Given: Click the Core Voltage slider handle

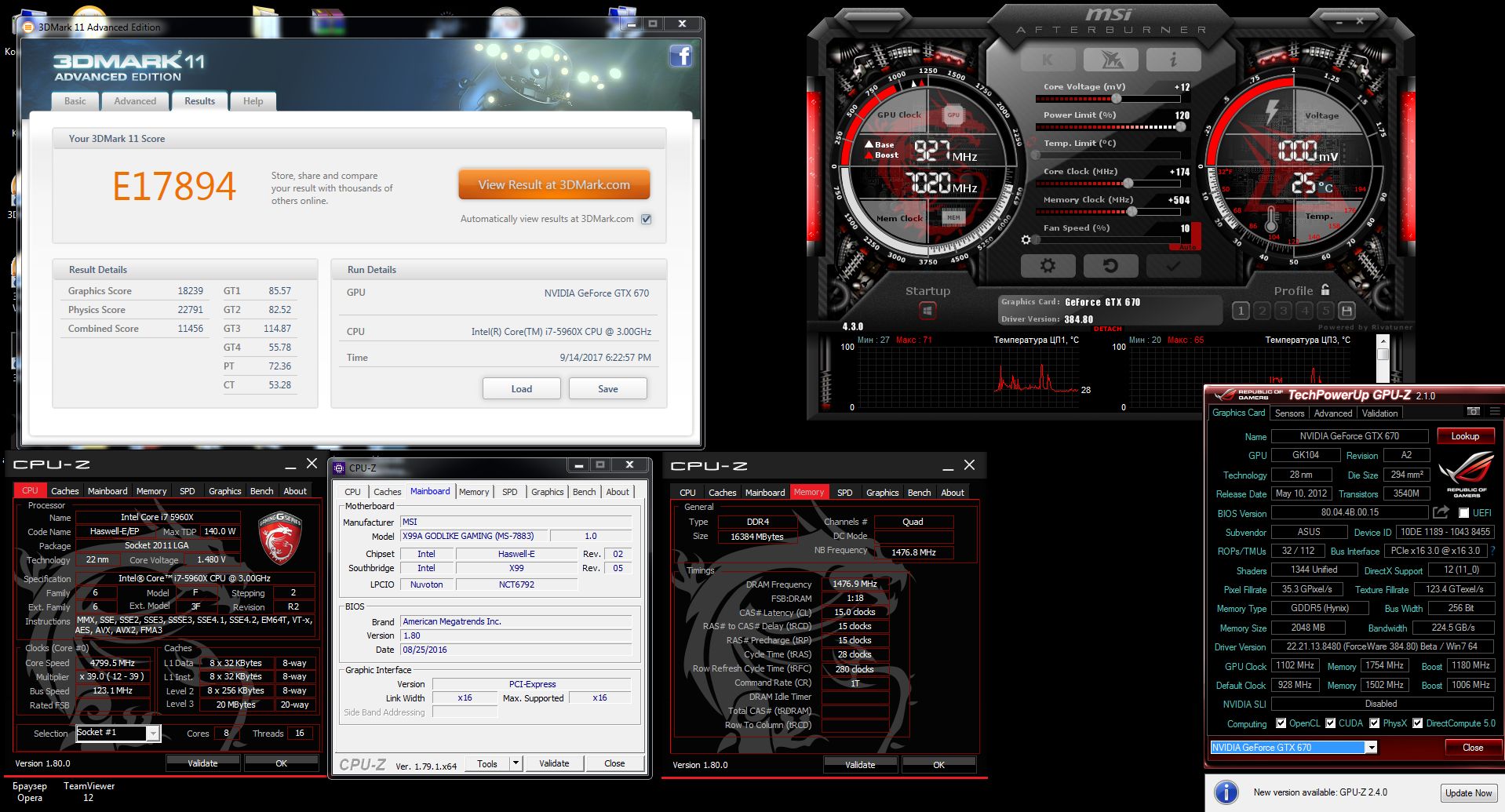Looking at the screenshot, I should click(1116, 99).
